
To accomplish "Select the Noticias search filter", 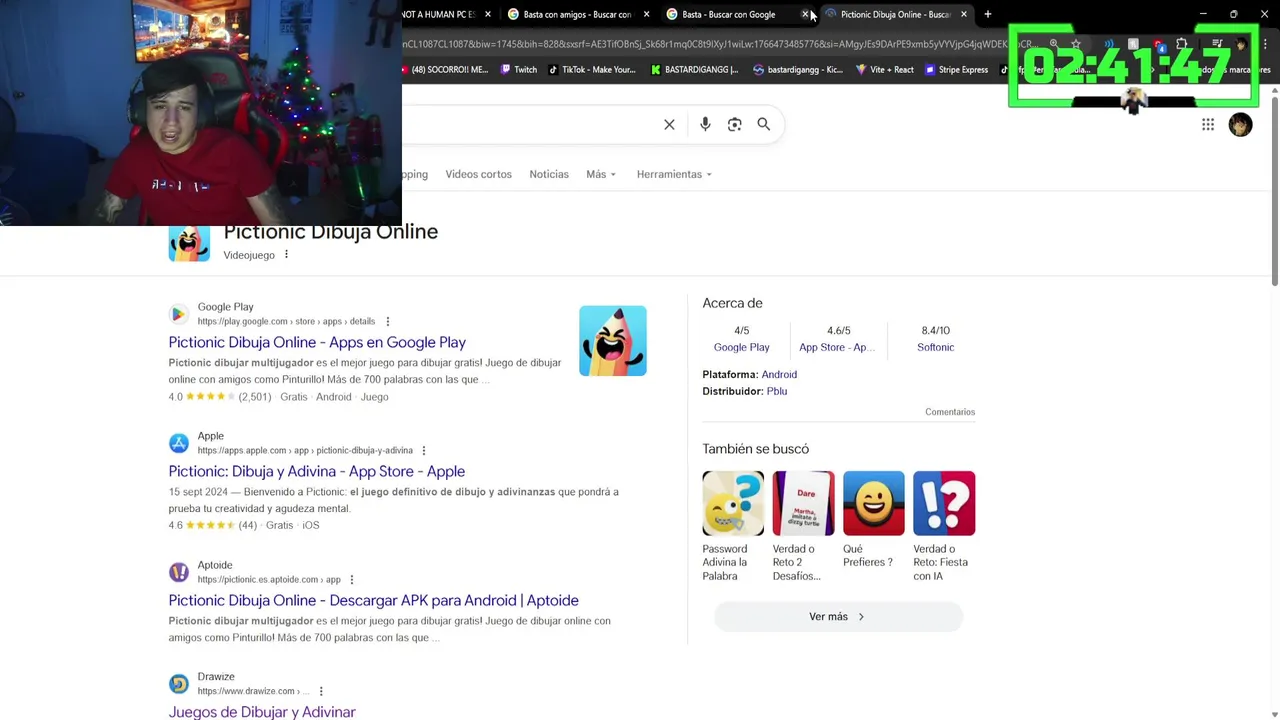I will pyautogui.click(x=549, y=174).
